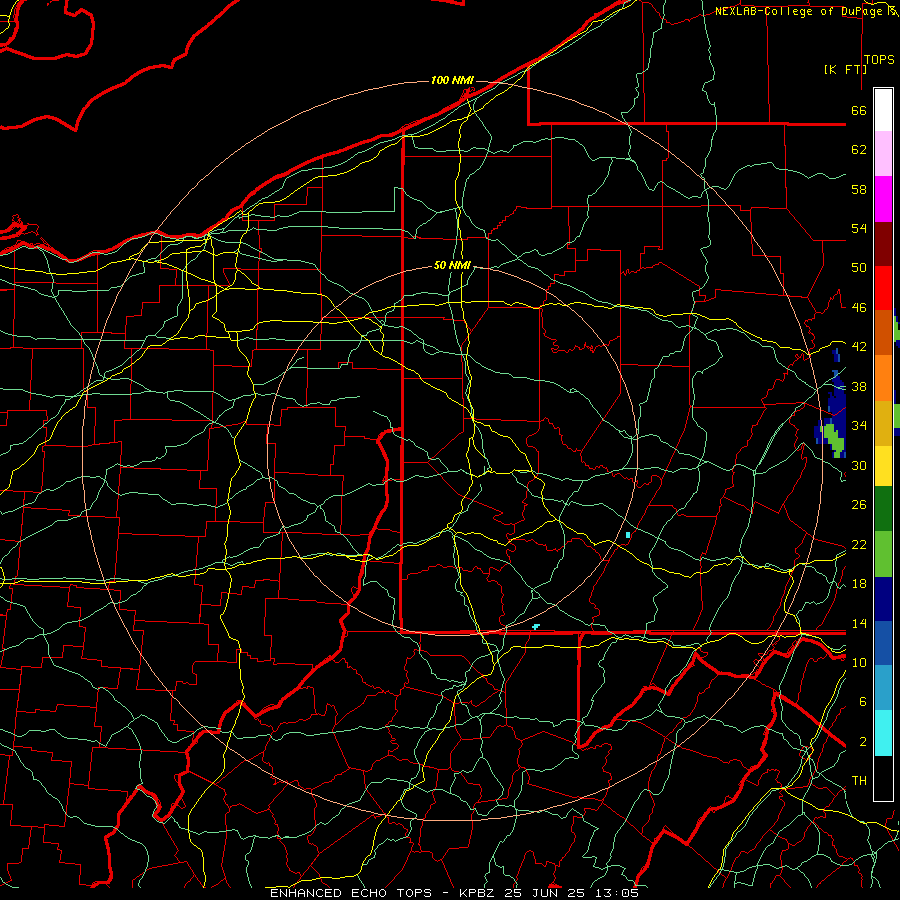Viewport: 900px width, 900px height.
Task: Pick the dark green legend swatch
Action: coord(883,509)
